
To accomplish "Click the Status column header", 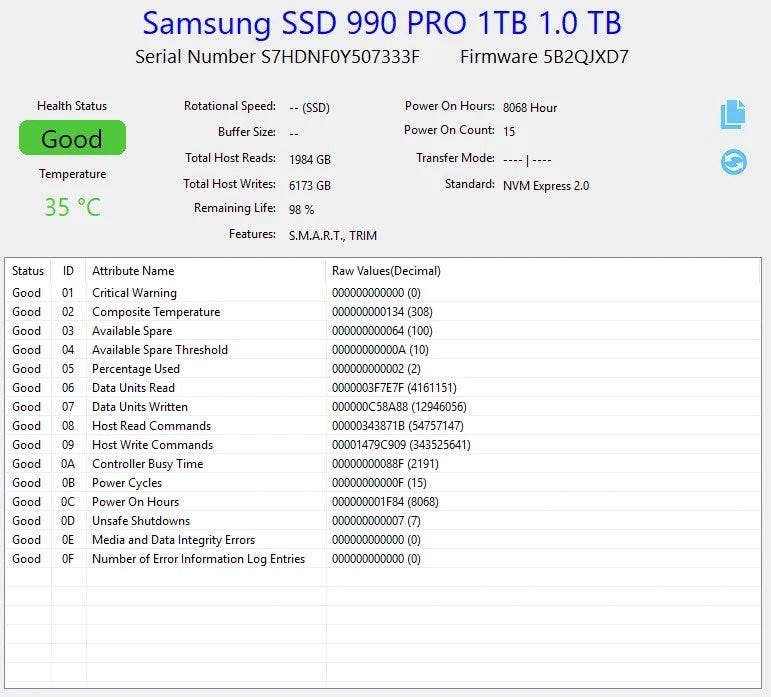I will (28, 271).
